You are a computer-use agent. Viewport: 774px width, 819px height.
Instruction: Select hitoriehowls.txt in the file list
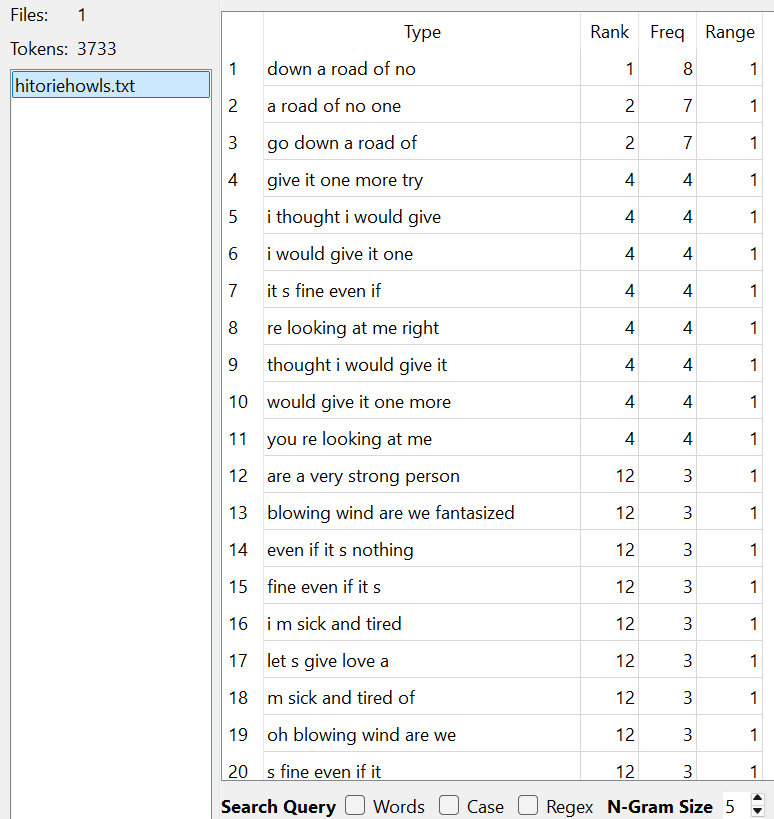(x=110, y=85)
